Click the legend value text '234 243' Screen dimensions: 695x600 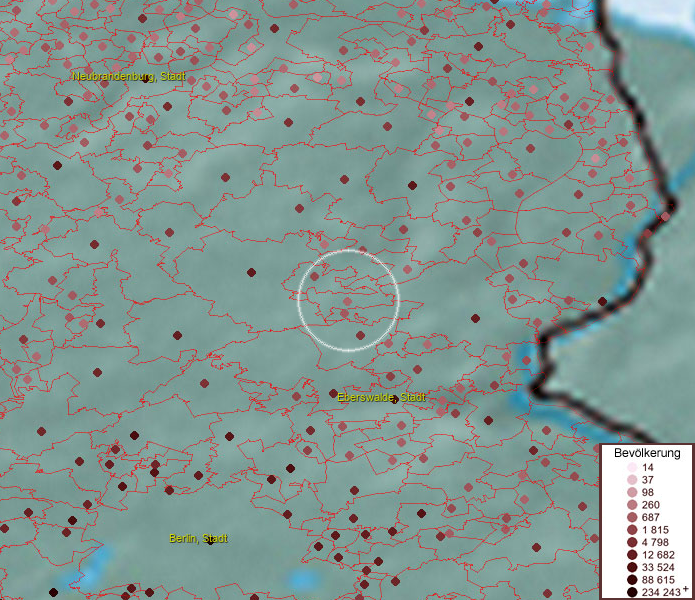[661, 592]
